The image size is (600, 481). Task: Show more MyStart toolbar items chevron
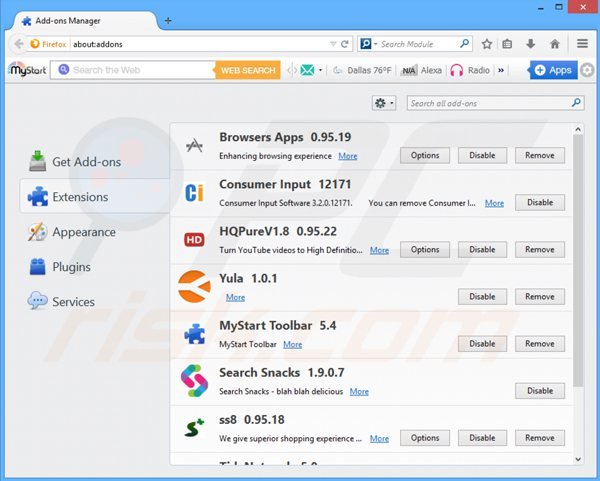[x=501, y=70]
